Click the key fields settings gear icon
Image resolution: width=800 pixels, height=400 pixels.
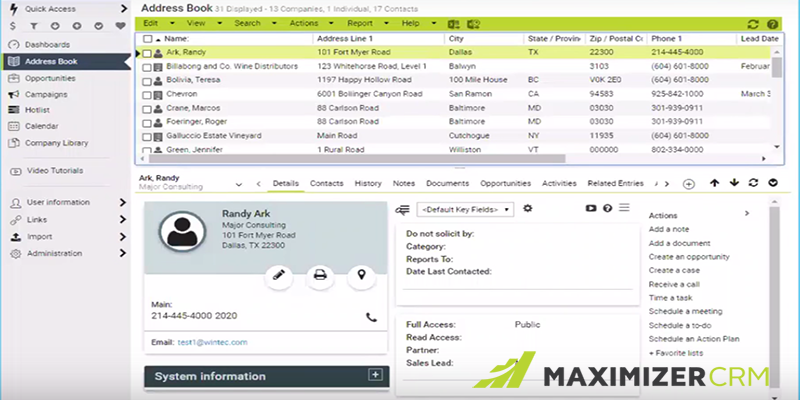click(528, 208)
